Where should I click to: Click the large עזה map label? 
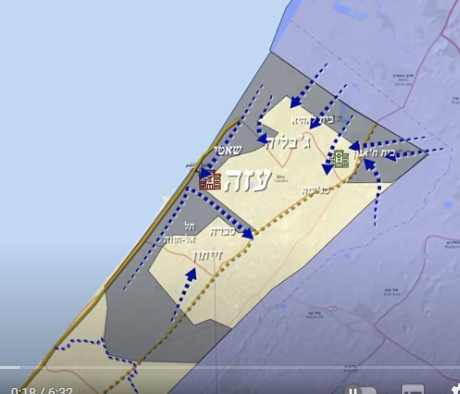[x=248, y=180]
